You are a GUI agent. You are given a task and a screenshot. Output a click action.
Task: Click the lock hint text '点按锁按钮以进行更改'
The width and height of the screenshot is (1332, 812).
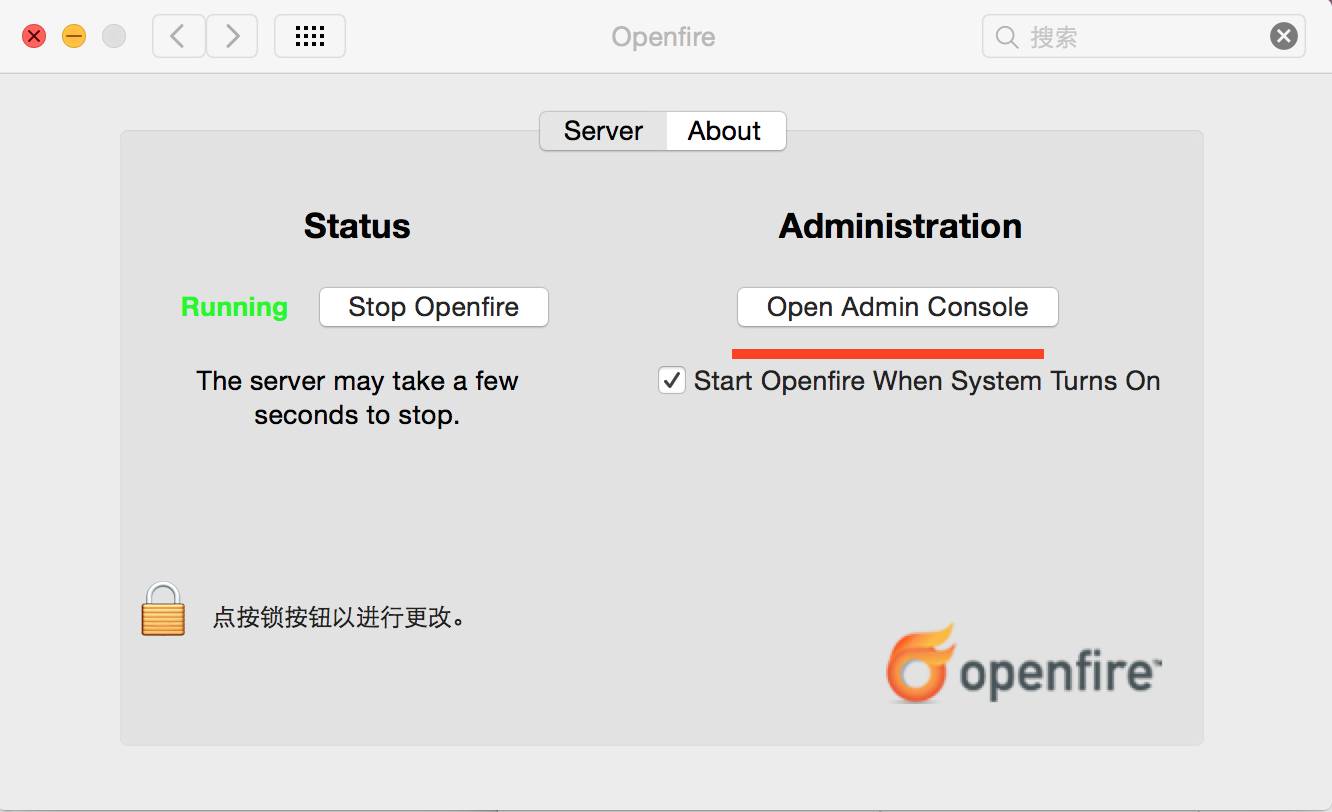tap(339, 617)
